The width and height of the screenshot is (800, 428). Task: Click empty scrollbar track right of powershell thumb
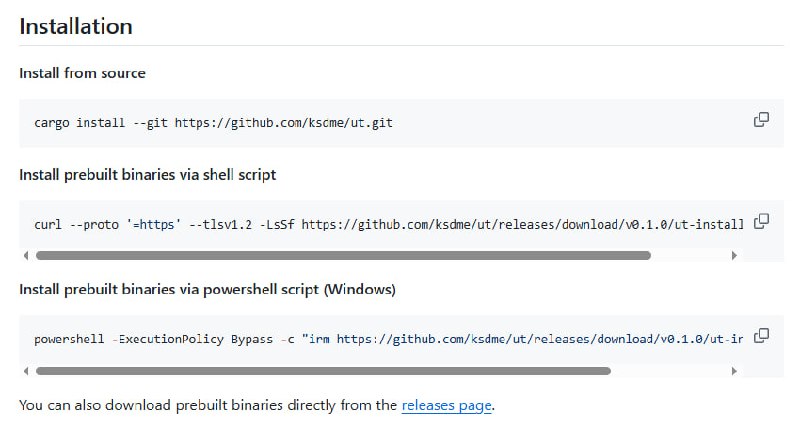[x=670, y=371]
